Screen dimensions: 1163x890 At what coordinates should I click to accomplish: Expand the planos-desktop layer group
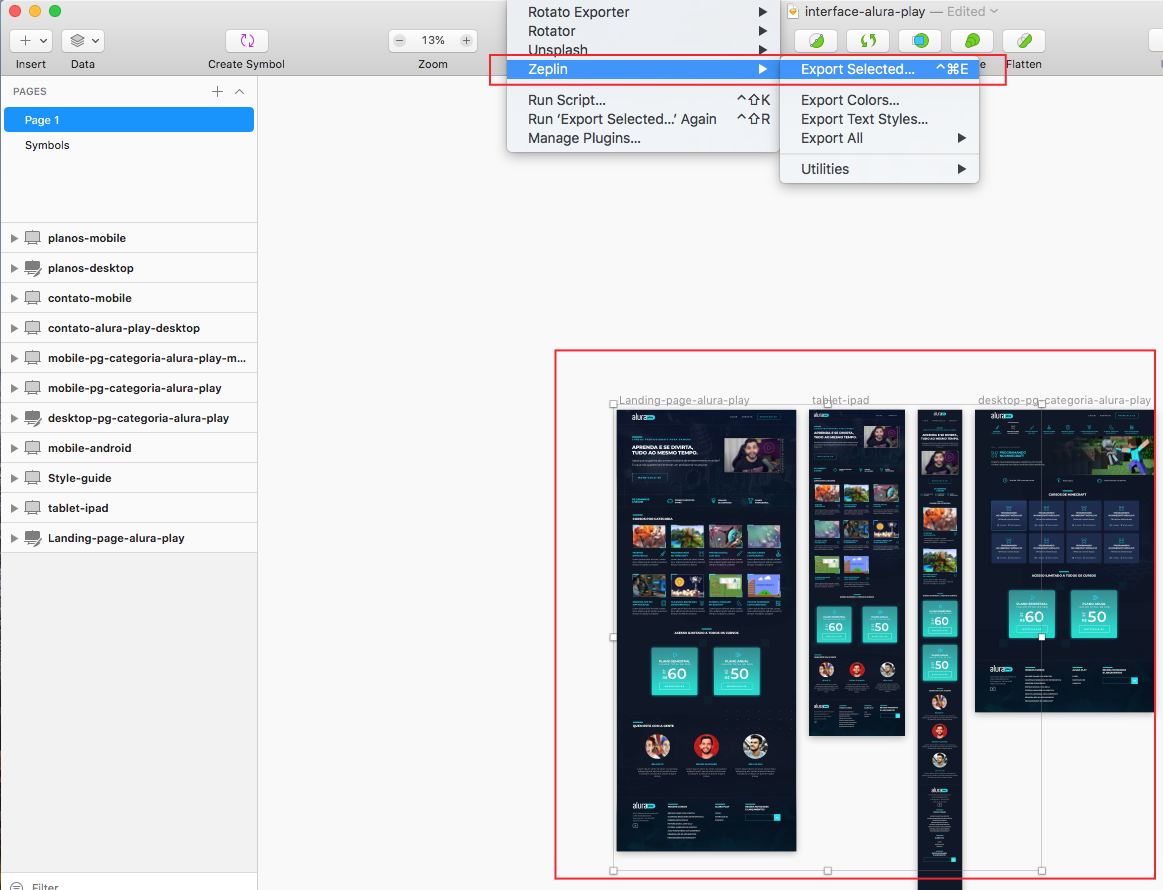coord(13,268)
